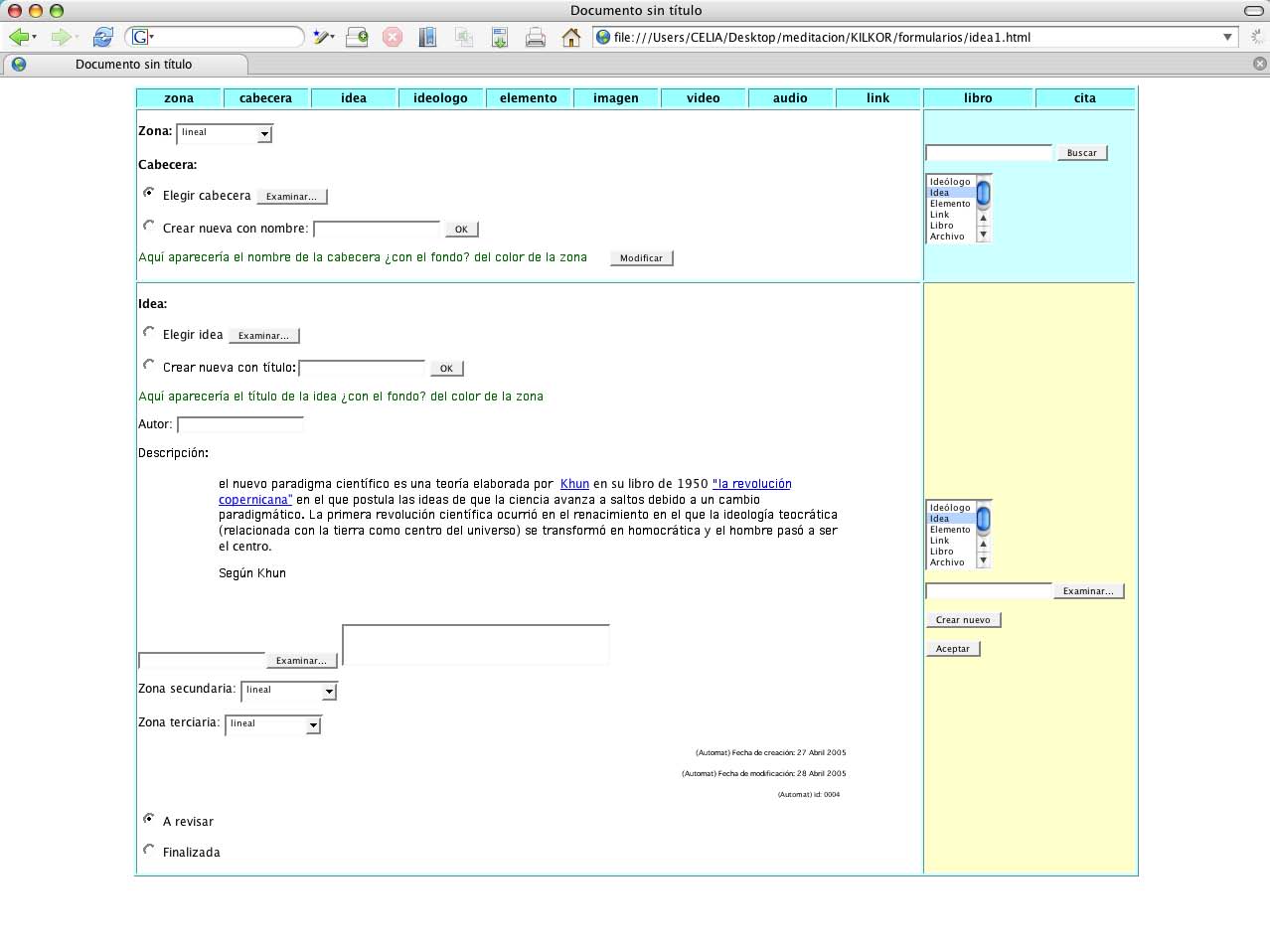
Task: Open the 'video' navigation tab
Action: (703, 98)
